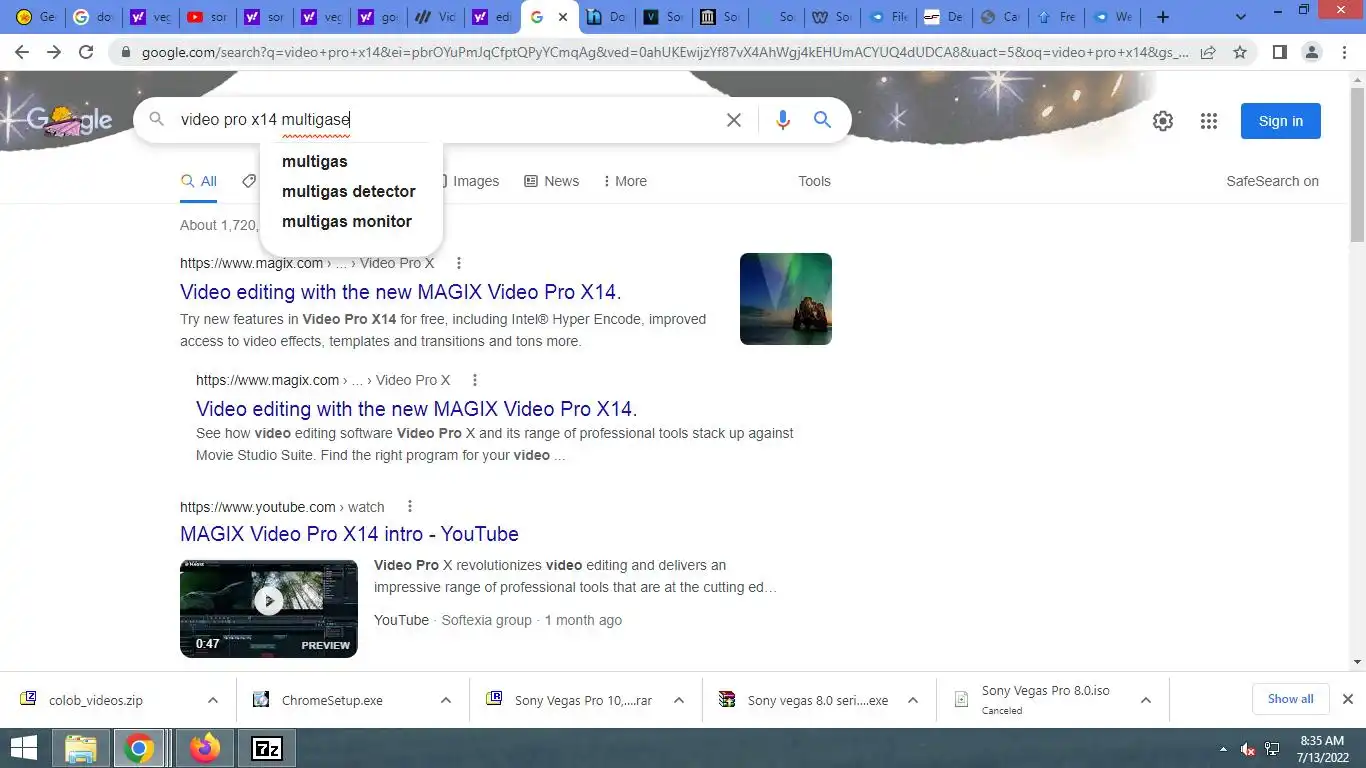This screenshot has height=768, width=1366.
Task: Switch to News results
Action: 551,181
